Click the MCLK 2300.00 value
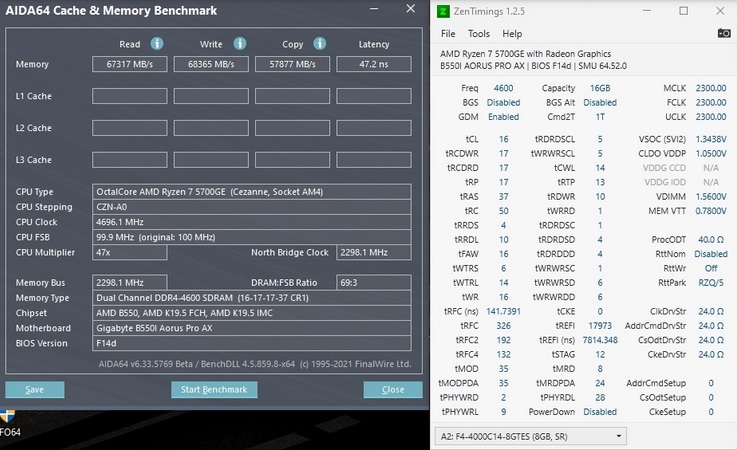 [x=711, y=88]
